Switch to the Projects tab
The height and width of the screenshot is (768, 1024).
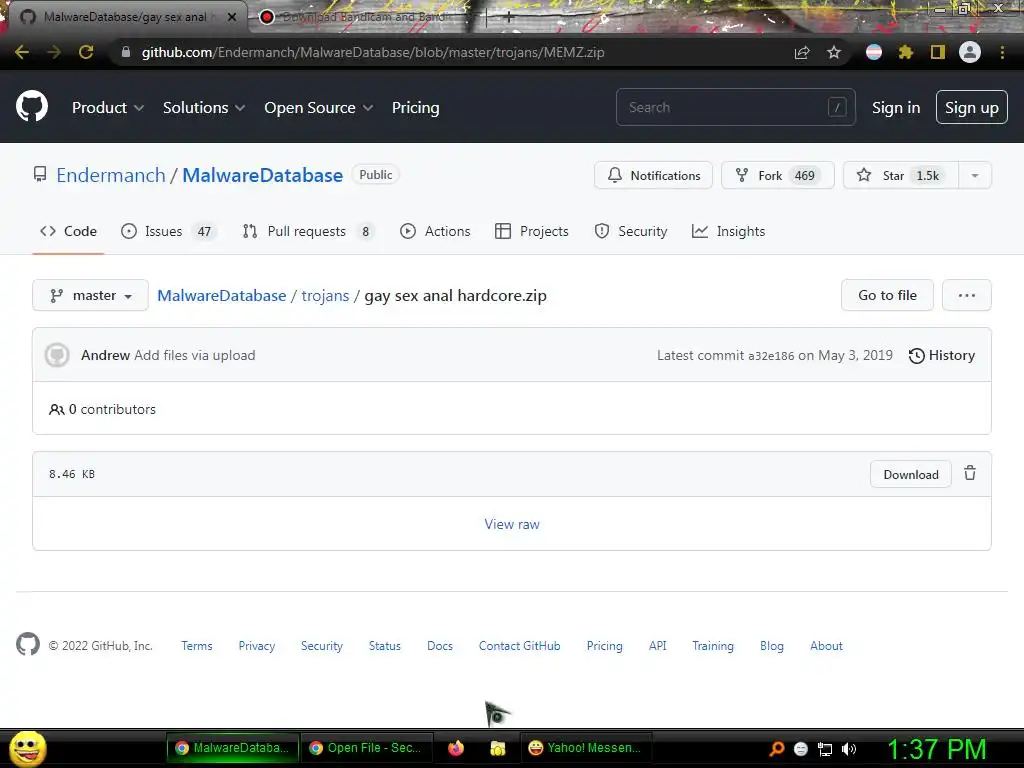click(532, 231)
